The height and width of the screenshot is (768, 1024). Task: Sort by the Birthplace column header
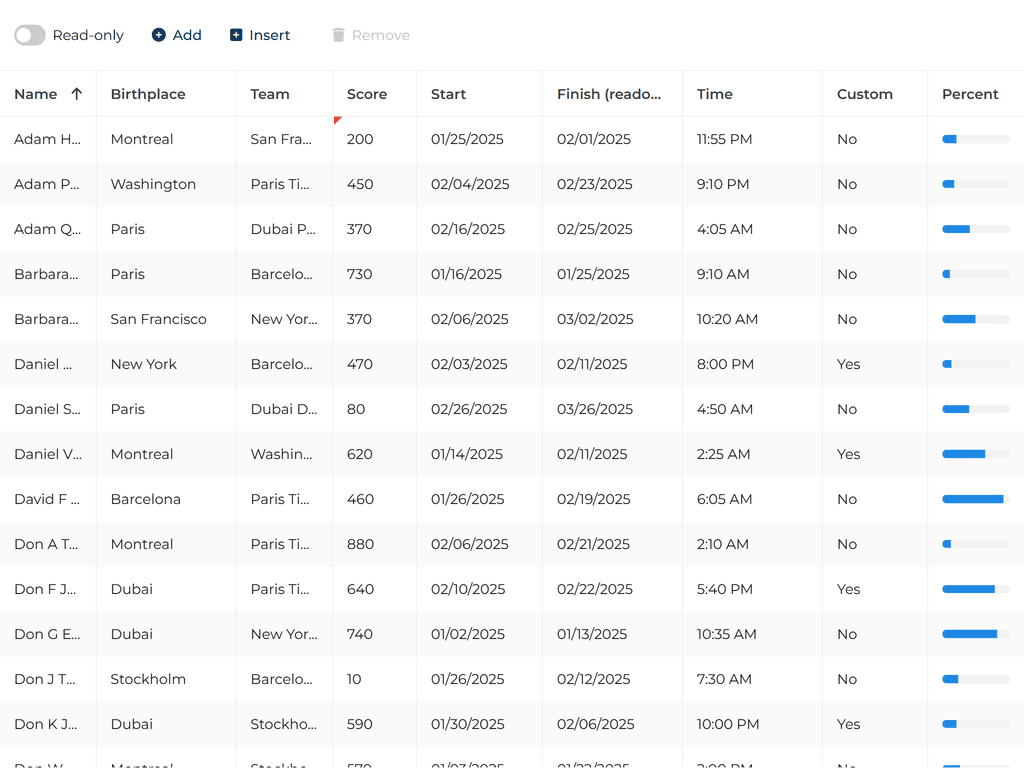148,94
